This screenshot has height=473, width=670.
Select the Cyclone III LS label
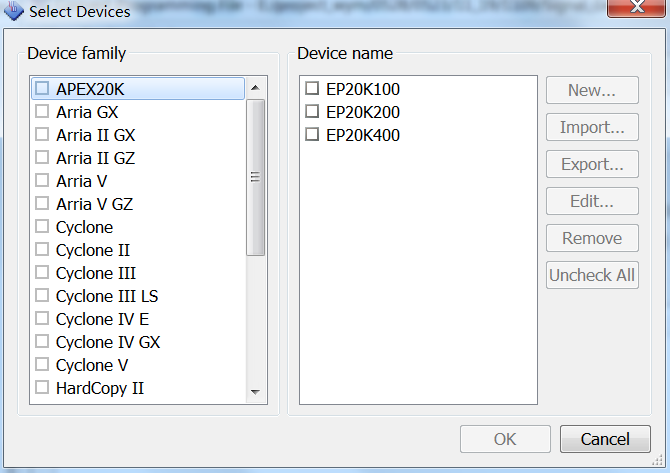(107, 297)
